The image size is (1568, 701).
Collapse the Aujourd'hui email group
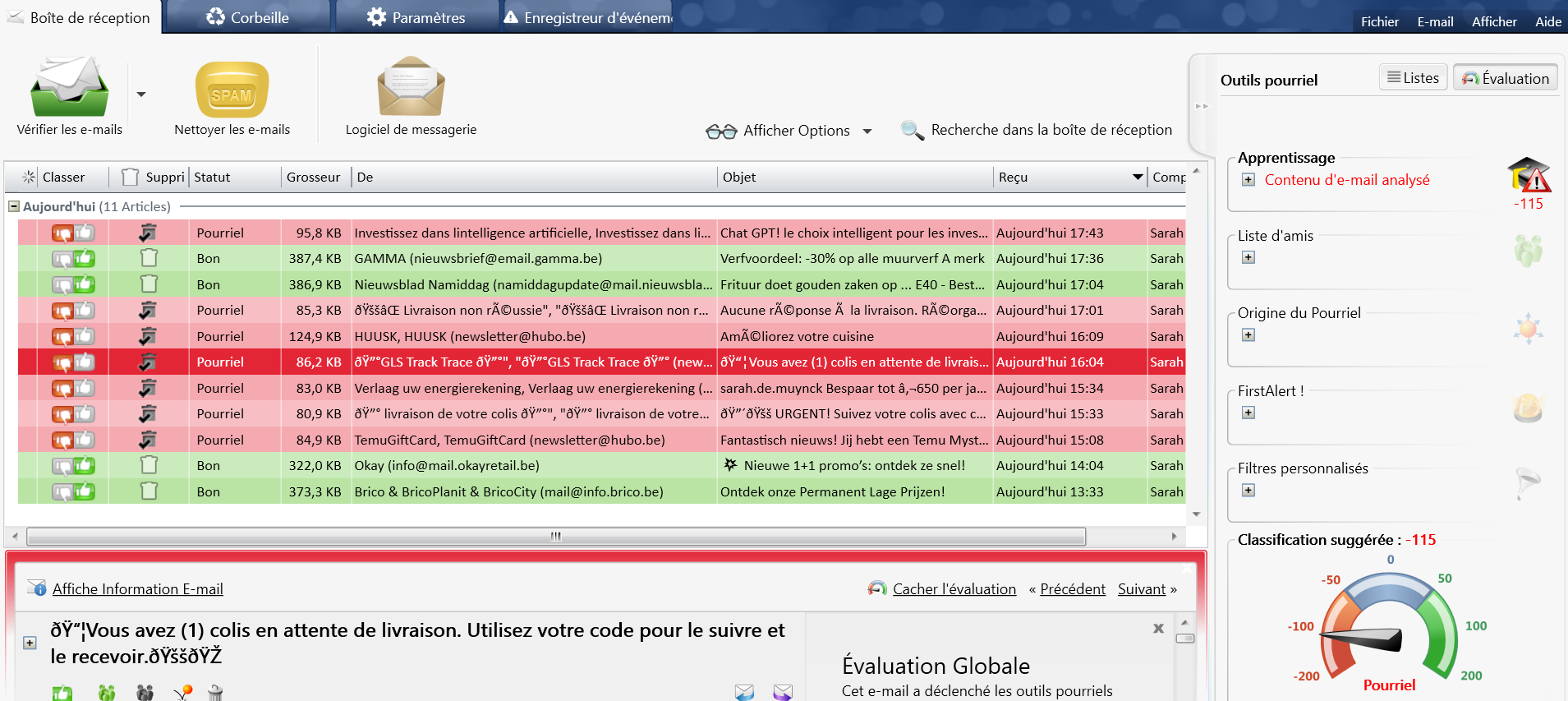pyautogui.click(x=14, y=207)
